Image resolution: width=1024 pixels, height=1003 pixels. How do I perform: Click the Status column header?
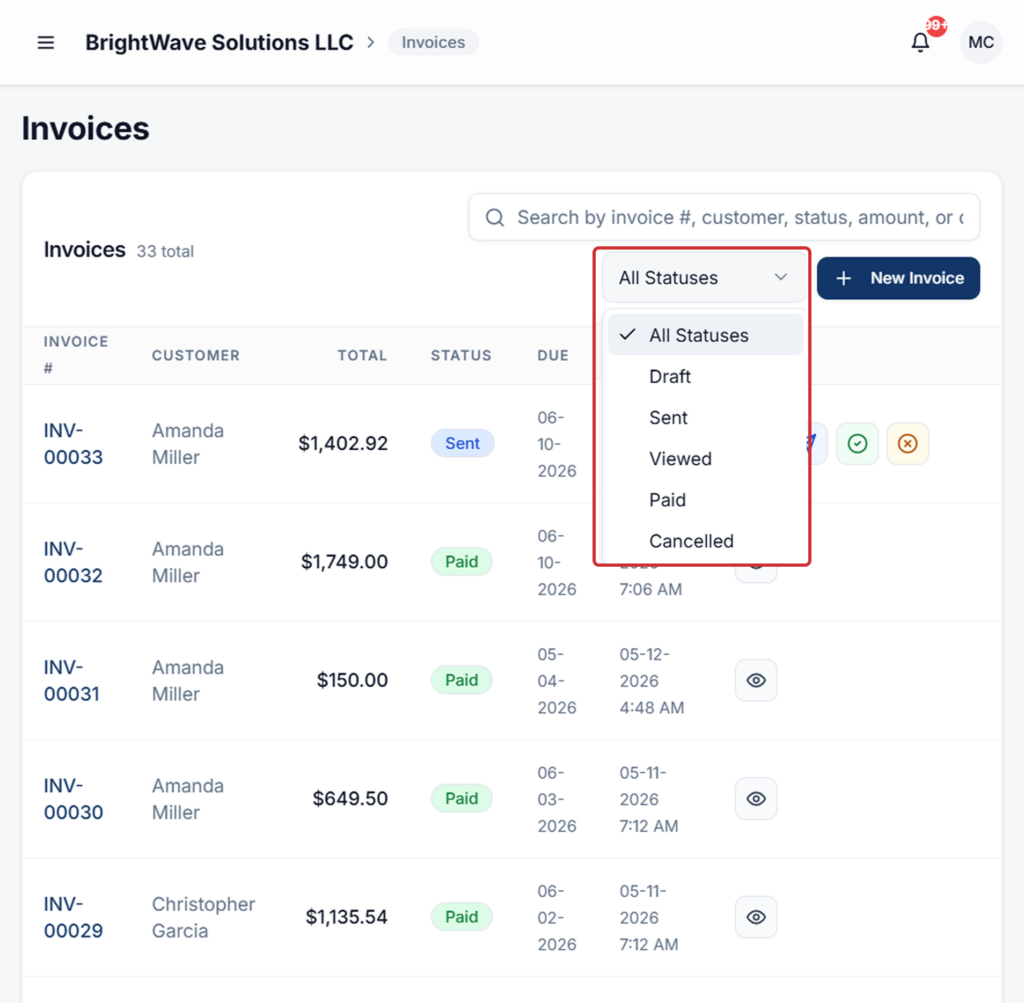click(460, 355)
